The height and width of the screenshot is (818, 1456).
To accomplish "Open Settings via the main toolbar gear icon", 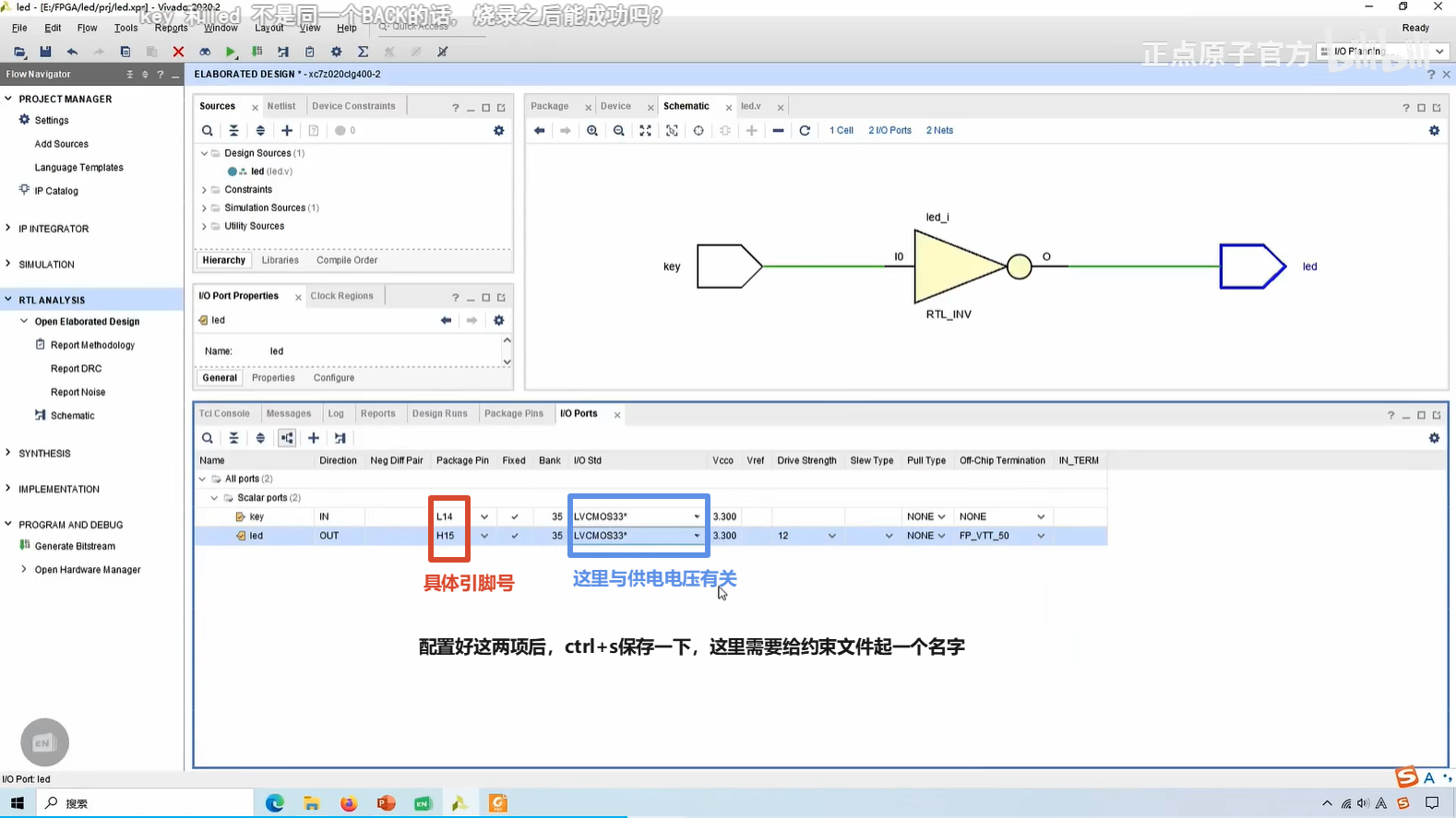I will [x=336, y=52].
